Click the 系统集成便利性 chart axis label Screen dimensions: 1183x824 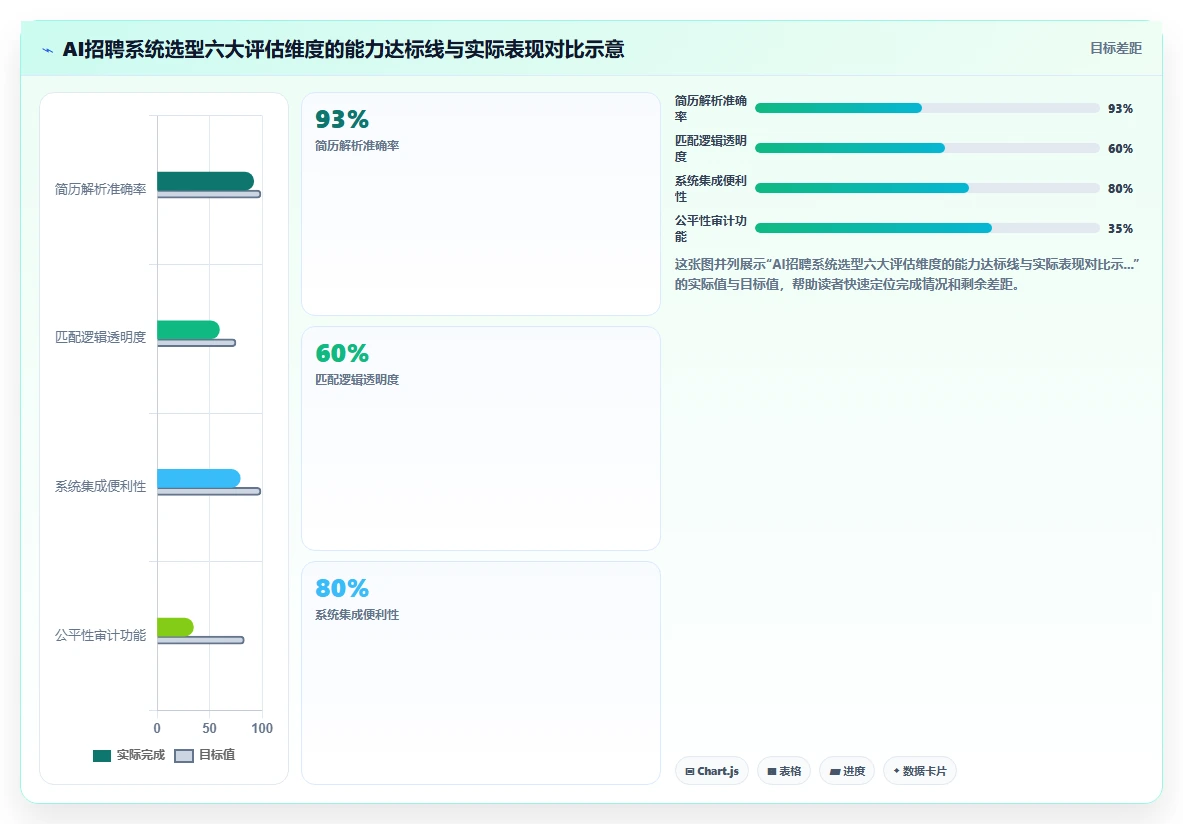100,487
